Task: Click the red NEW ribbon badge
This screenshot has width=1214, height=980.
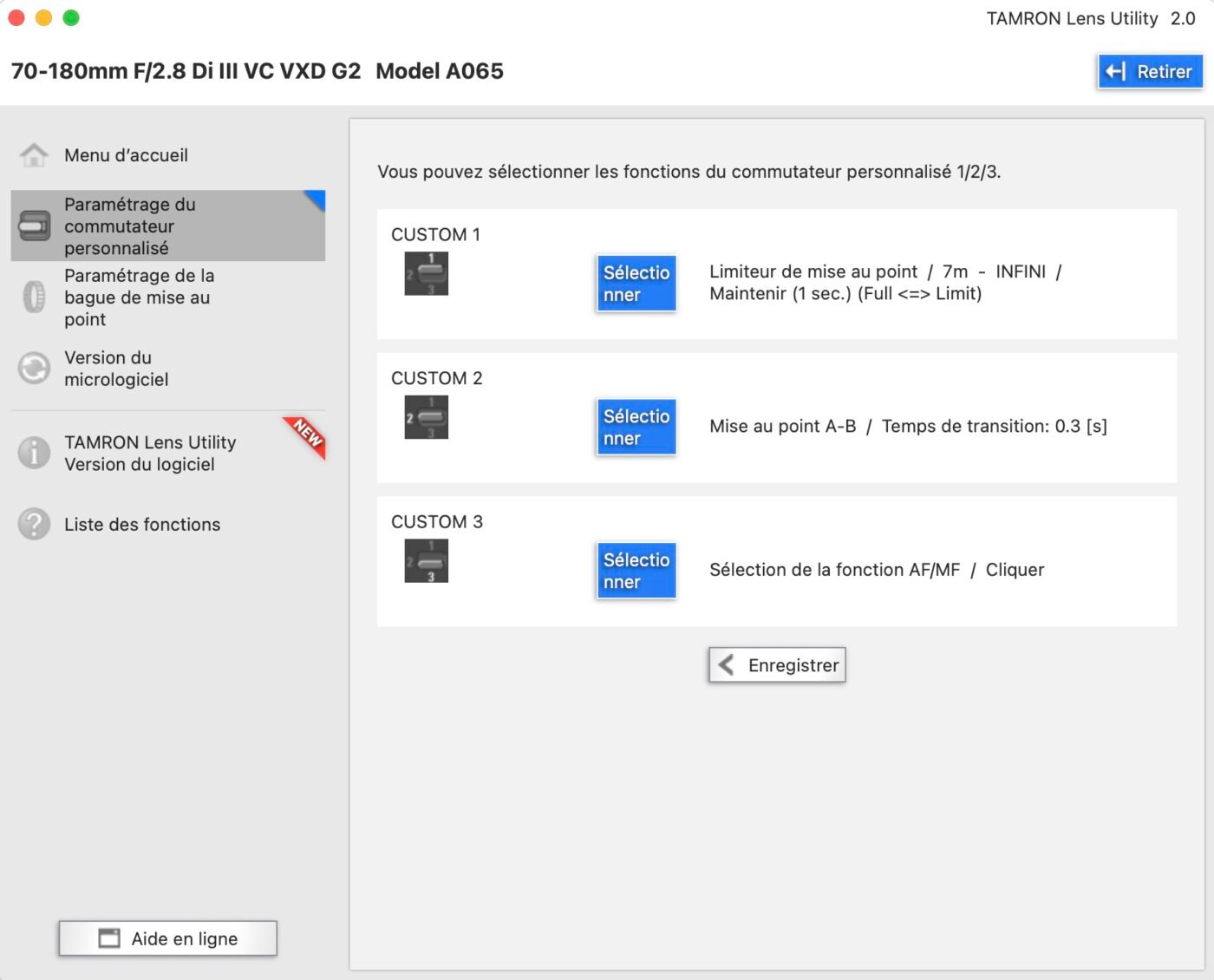Action: 307,434
